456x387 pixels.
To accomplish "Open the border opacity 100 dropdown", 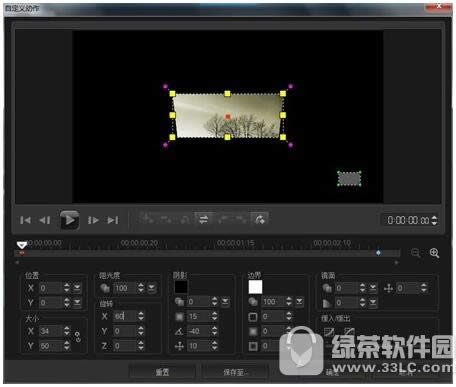I will [x=299, y=302].
